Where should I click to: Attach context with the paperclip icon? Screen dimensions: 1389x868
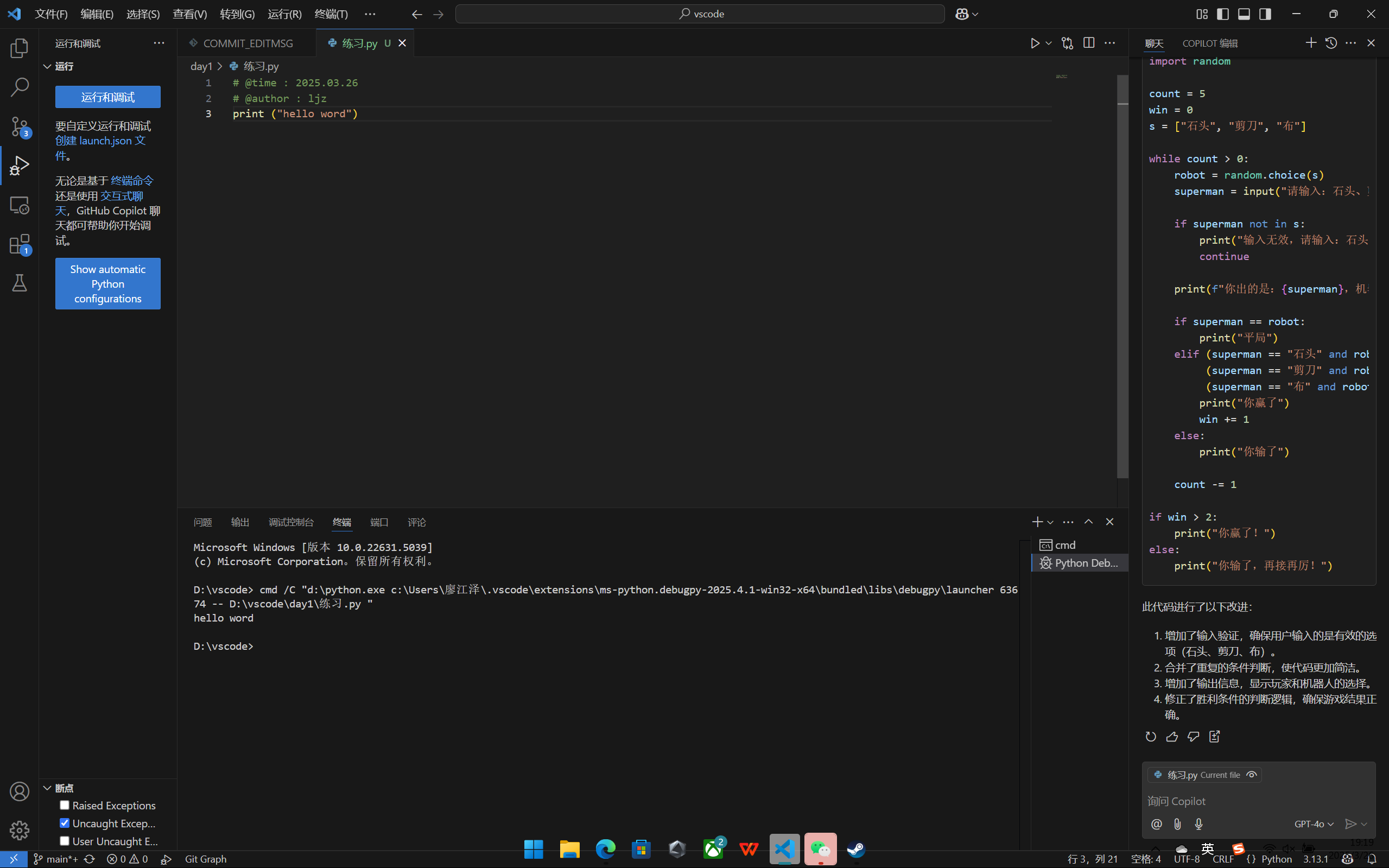coord(1177,824)
